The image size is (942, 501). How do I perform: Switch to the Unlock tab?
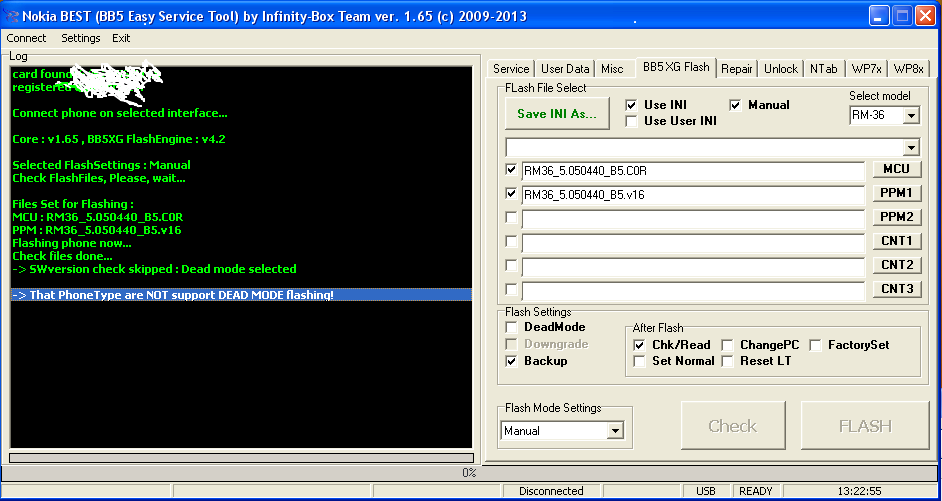[x=780, y=69]
